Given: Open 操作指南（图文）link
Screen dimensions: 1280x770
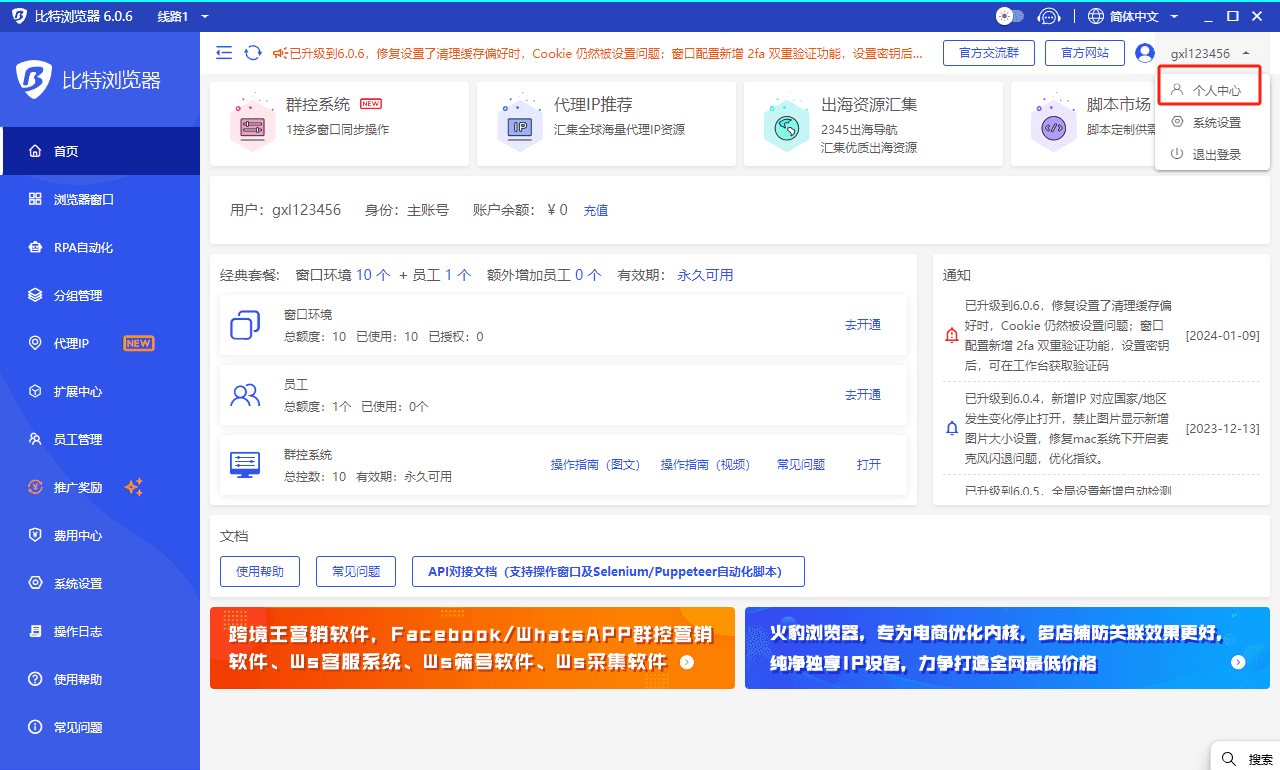Looking at the screenshot, I should coord(595,465).
